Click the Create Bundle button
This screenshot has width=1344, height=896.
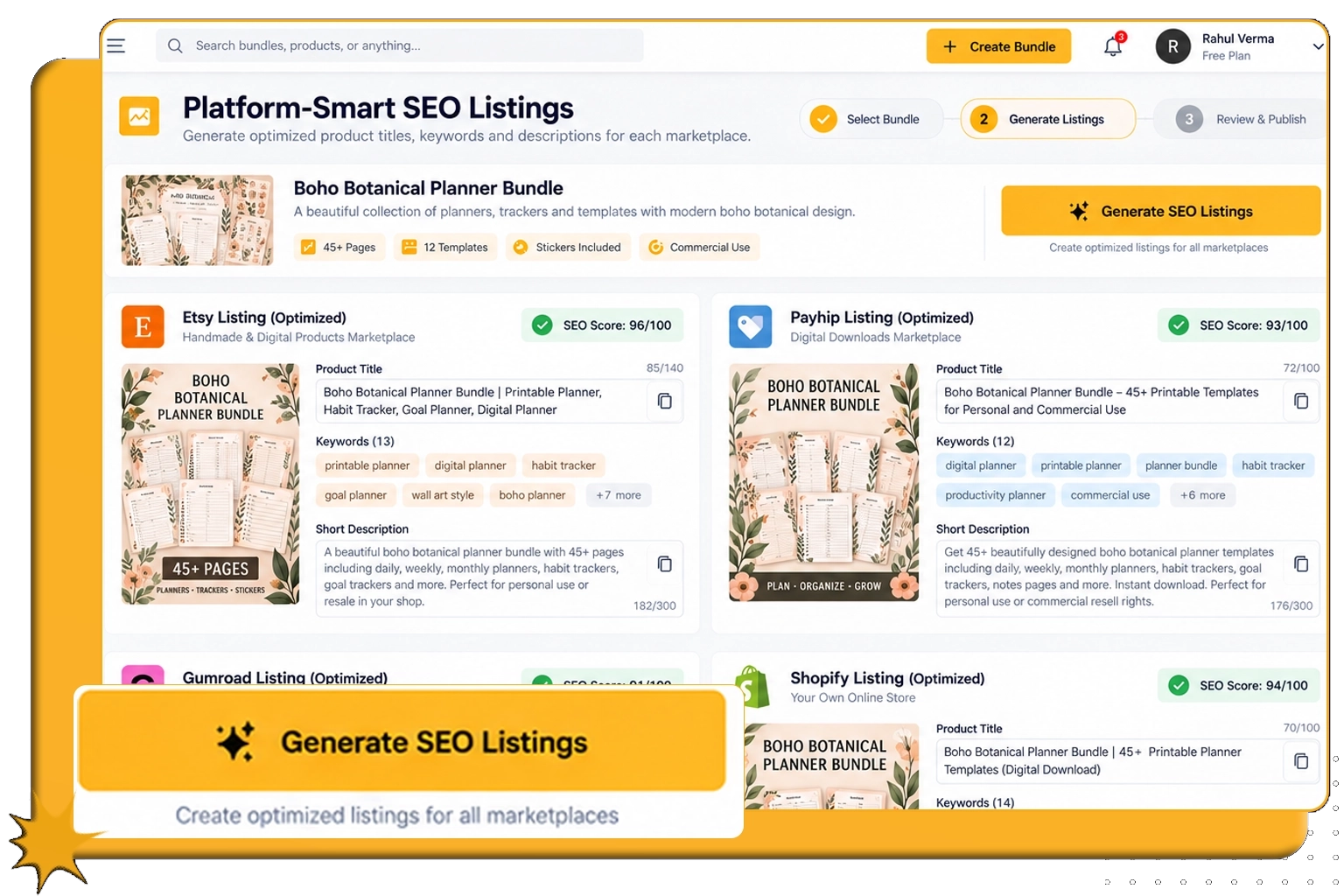pyautogui.click(x=998, y=46)
